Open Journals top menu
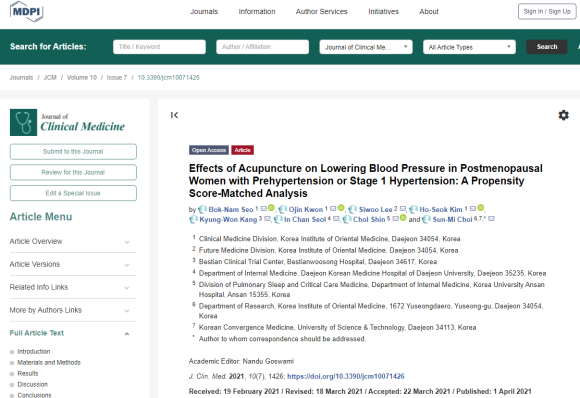 (x=204, y=11)
